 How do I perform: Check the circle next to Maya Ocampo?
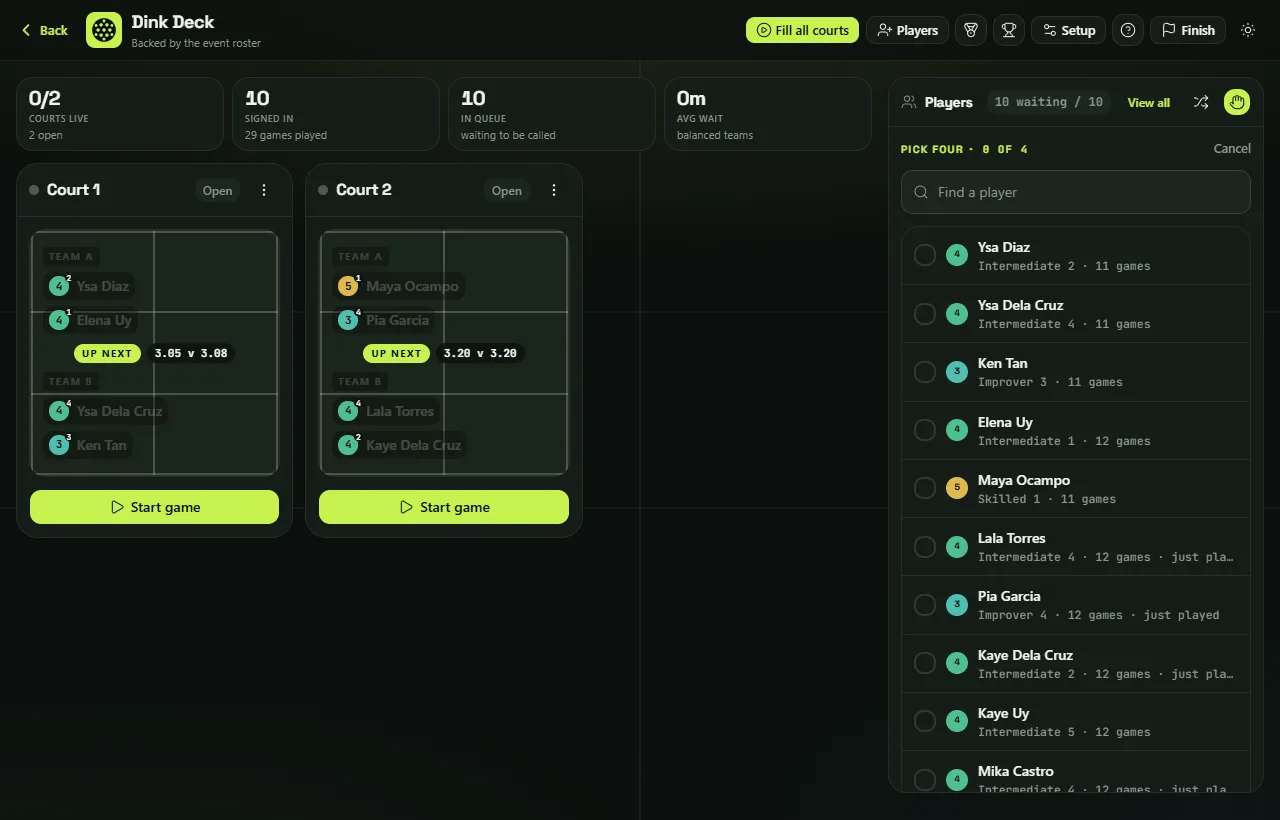925,488
